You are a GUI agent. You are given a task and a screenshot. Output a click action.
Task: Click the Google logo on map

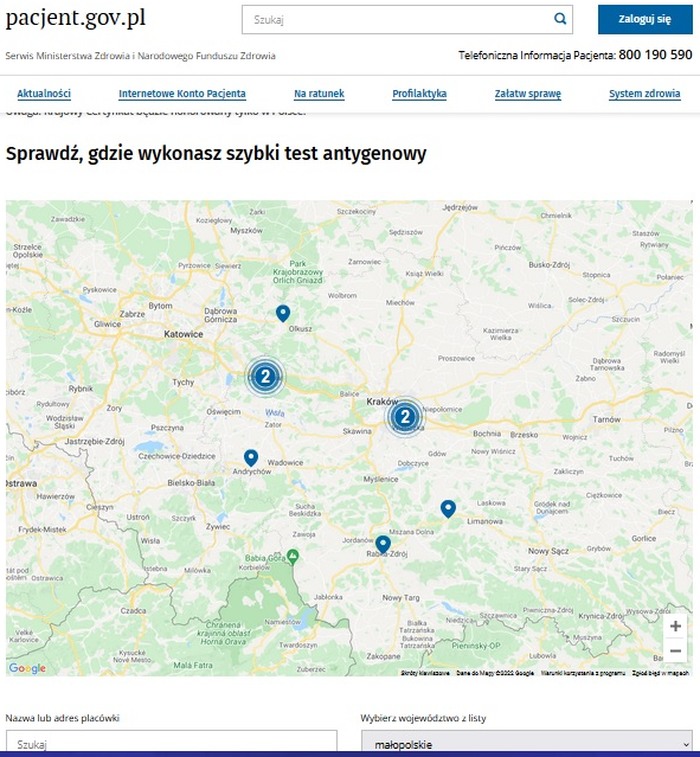pyautogui.click(x=27, y=668)
